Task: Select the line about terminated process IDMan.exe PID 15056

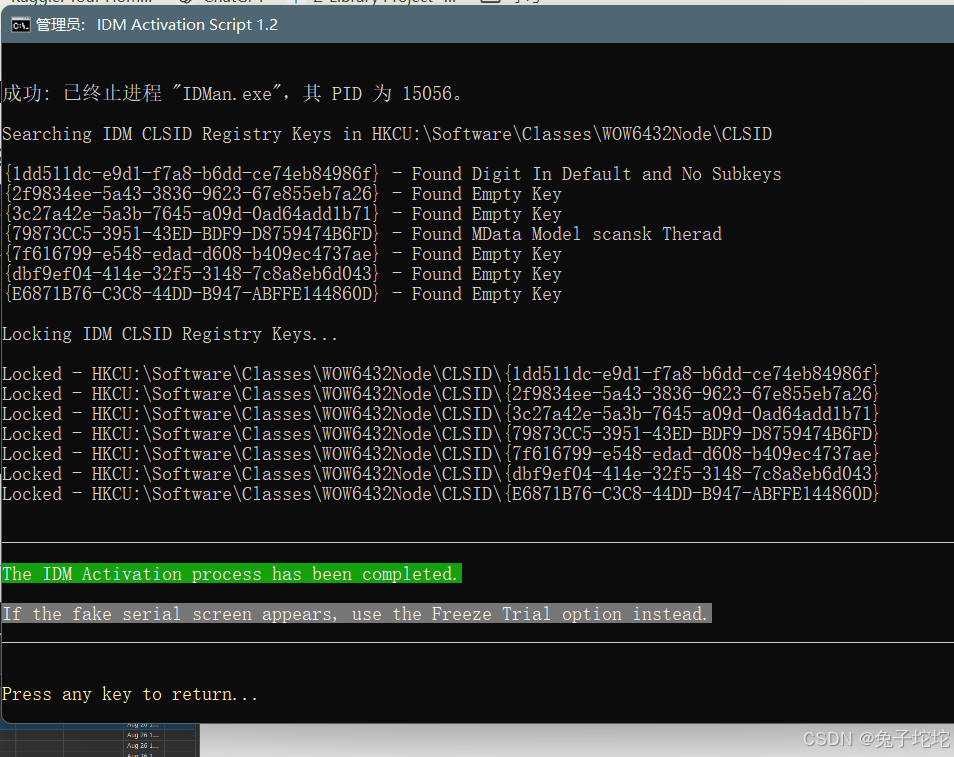Action: [232, 94]
